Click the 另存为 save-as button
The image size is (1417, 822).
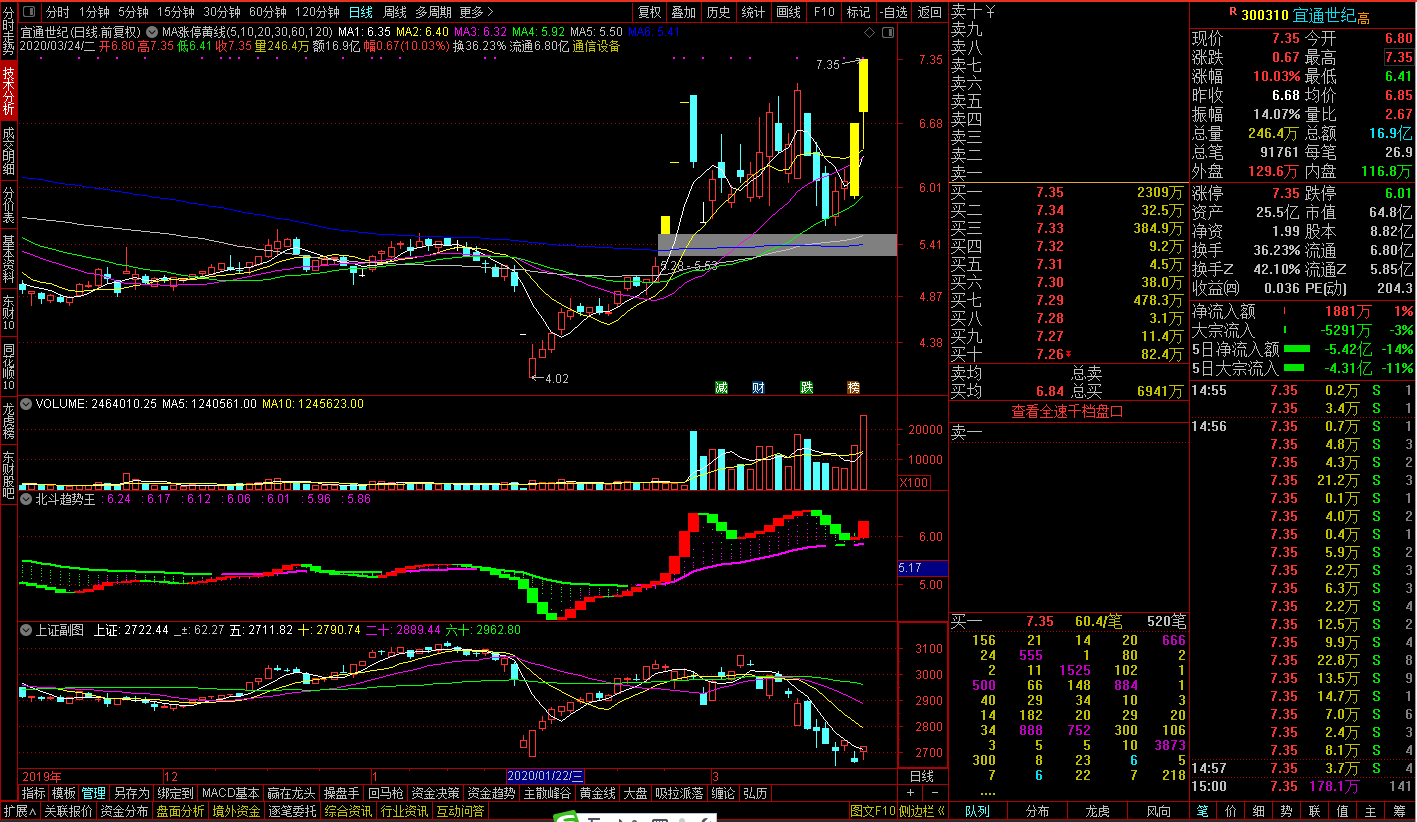click(132, 793)
